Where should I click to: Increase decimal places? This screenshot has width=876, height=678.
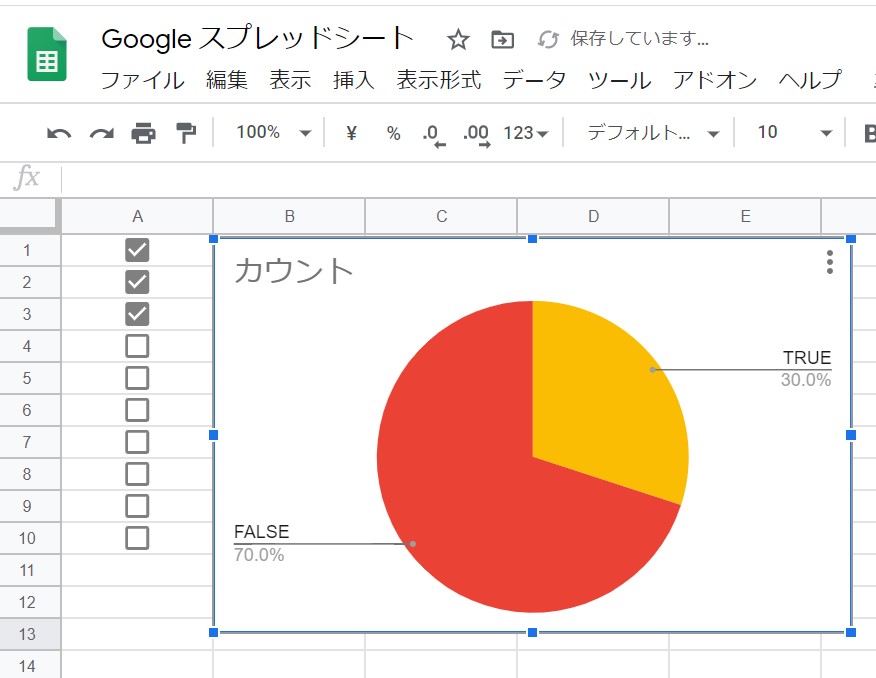[x=475, y=131]
